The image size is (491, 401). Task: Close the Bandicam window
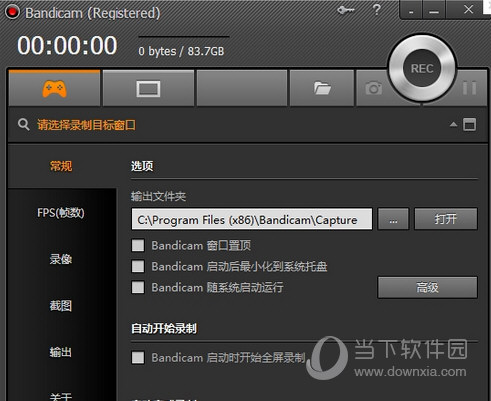tap(468, 9)
